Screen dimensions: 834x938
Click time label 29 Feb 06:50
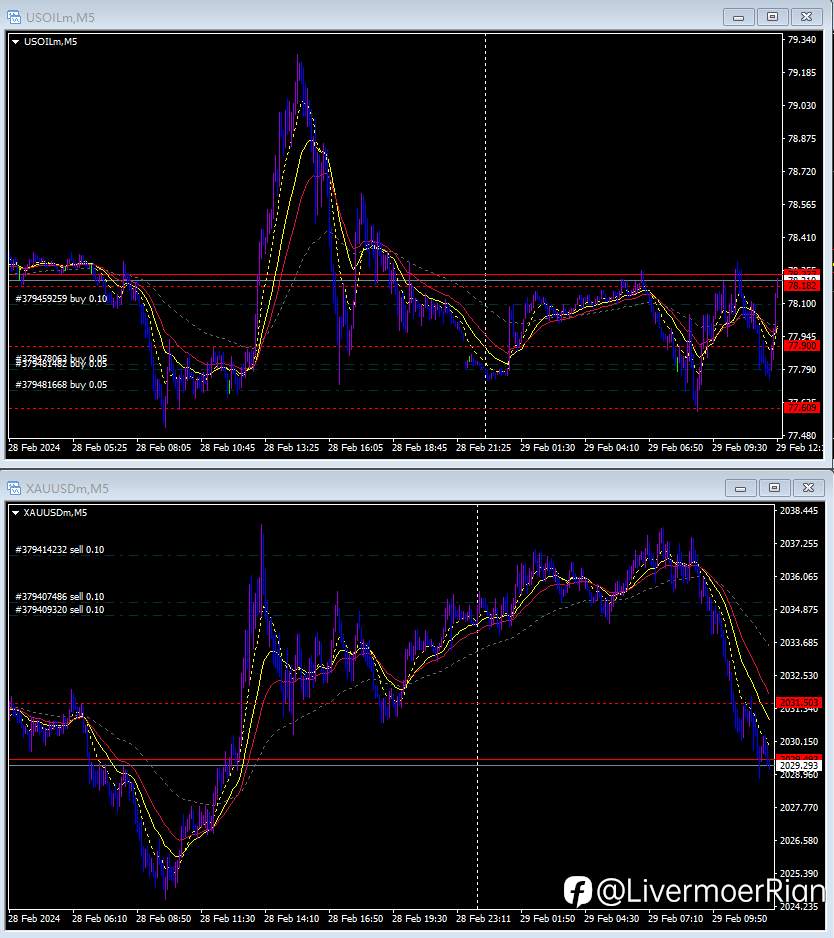tap(675, 447)
